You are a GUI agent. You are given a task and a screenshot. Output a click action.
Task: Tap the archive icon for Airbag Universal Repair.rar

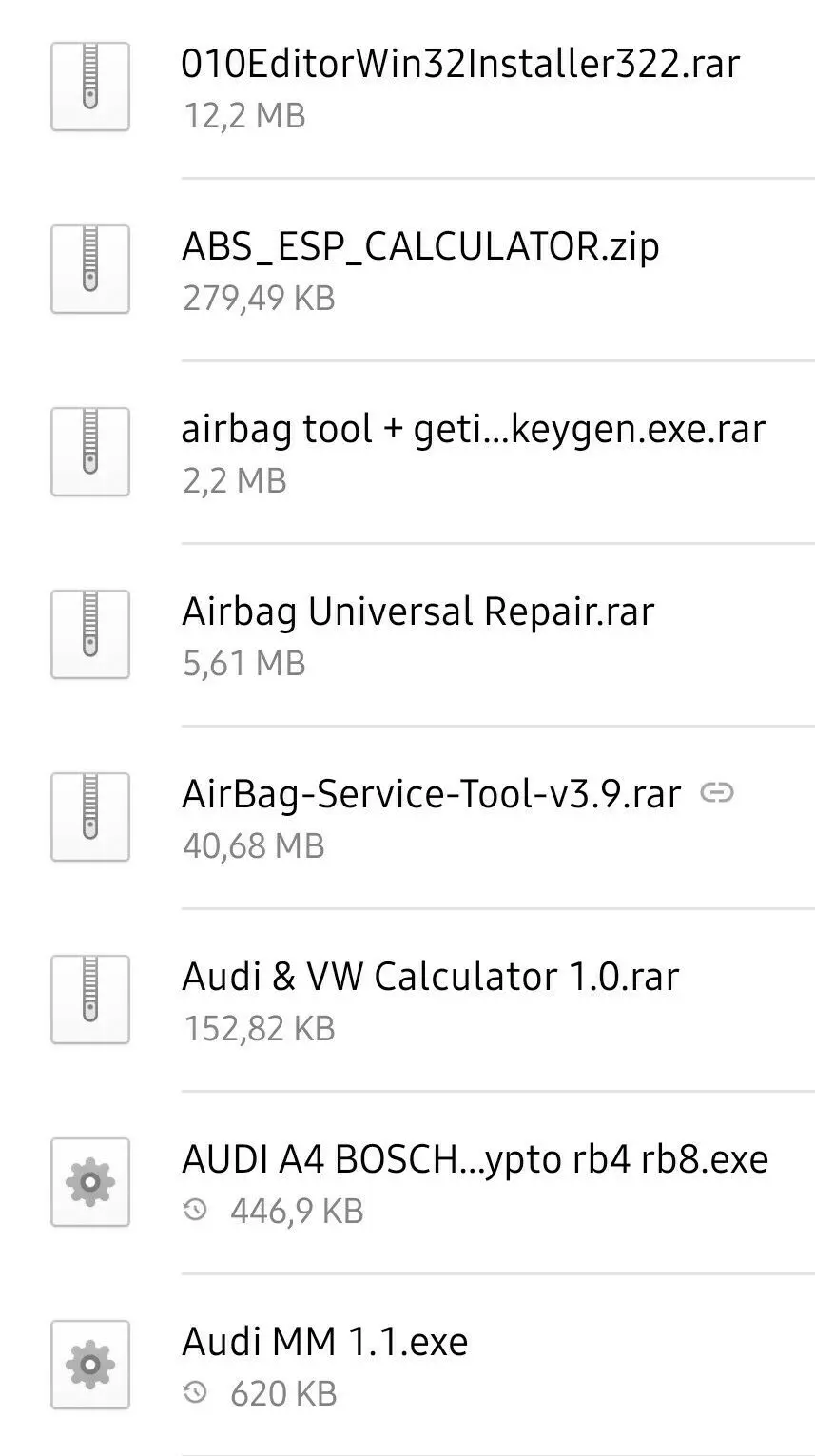click(90, 634)
